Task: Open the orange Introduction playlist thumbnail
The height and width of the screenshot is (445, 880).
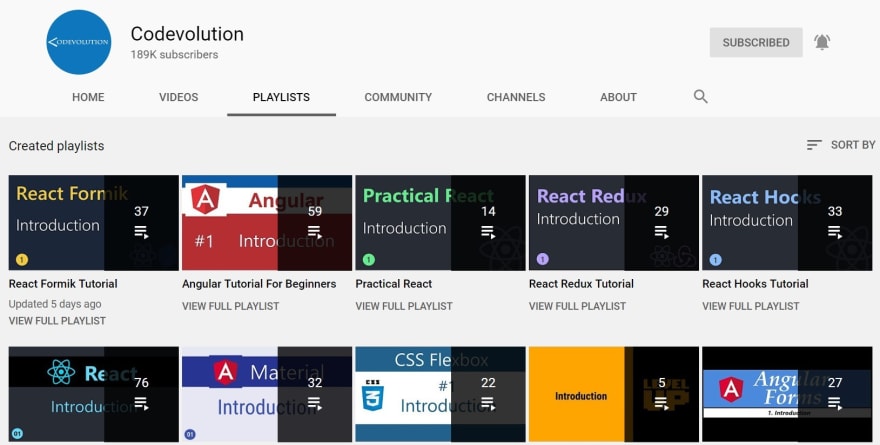Action: coord(613,394)
